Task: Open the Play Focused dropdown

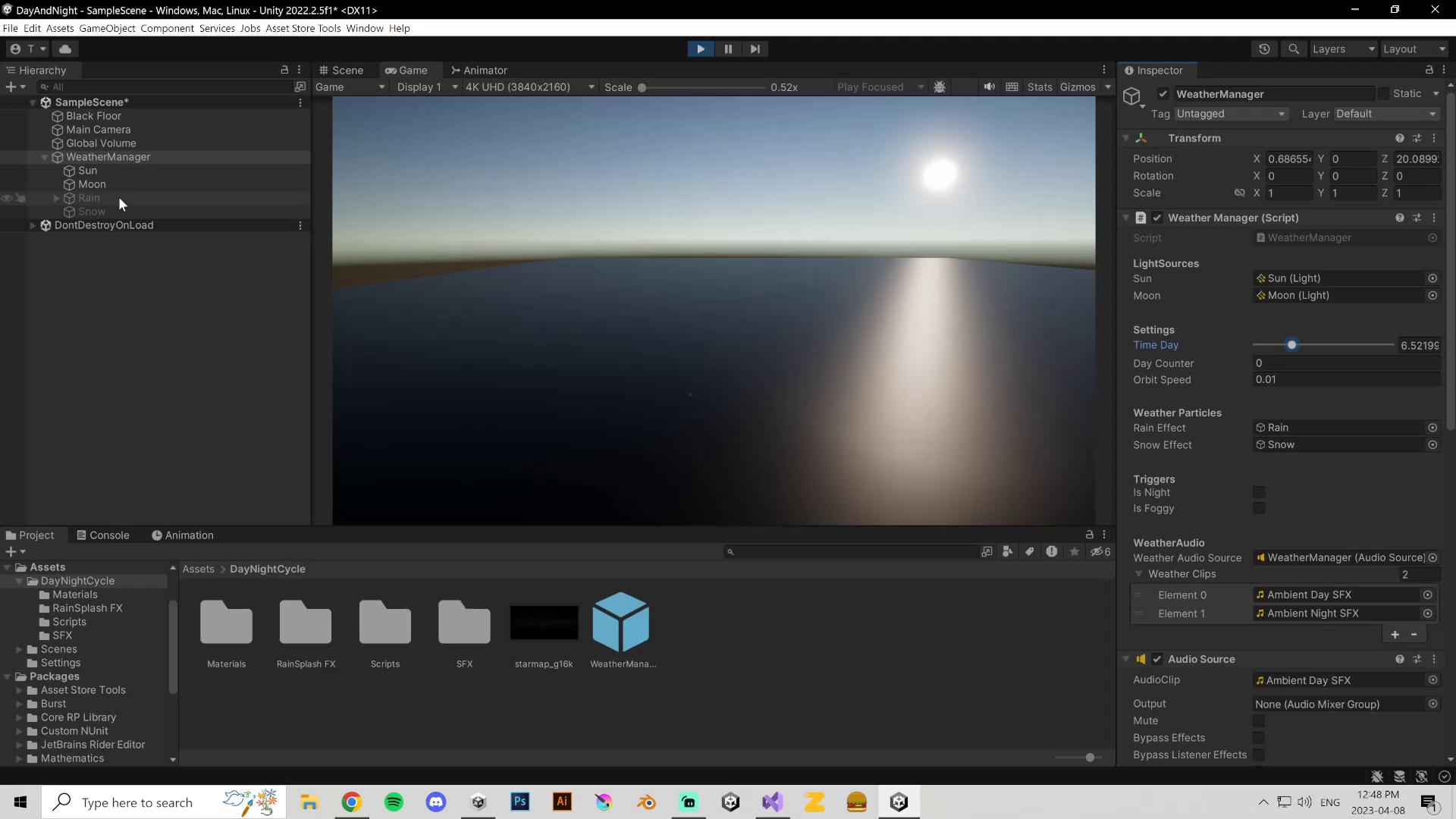Action: click(x=880, y=87)
